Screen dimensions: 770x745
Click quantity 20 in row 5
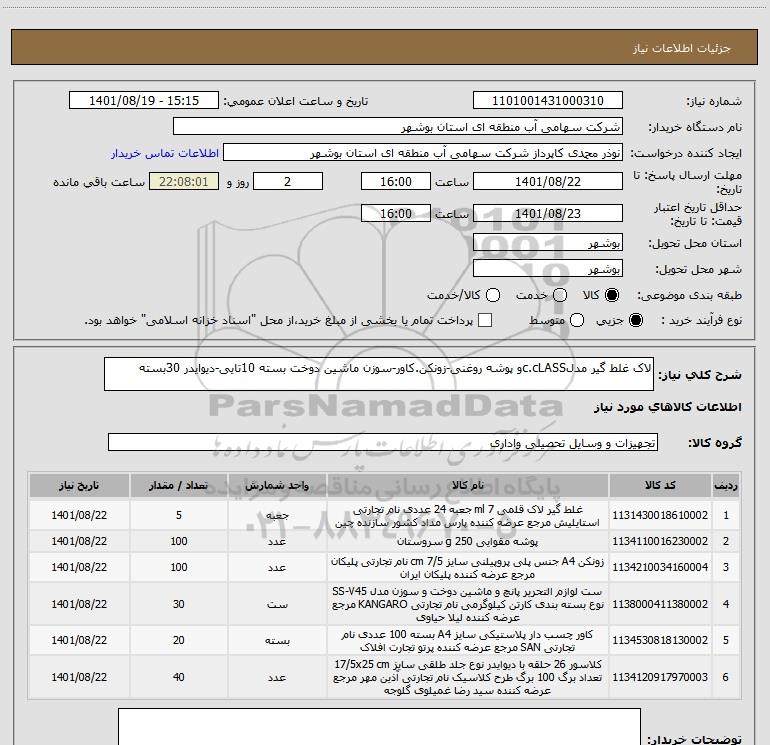point(179,640)
